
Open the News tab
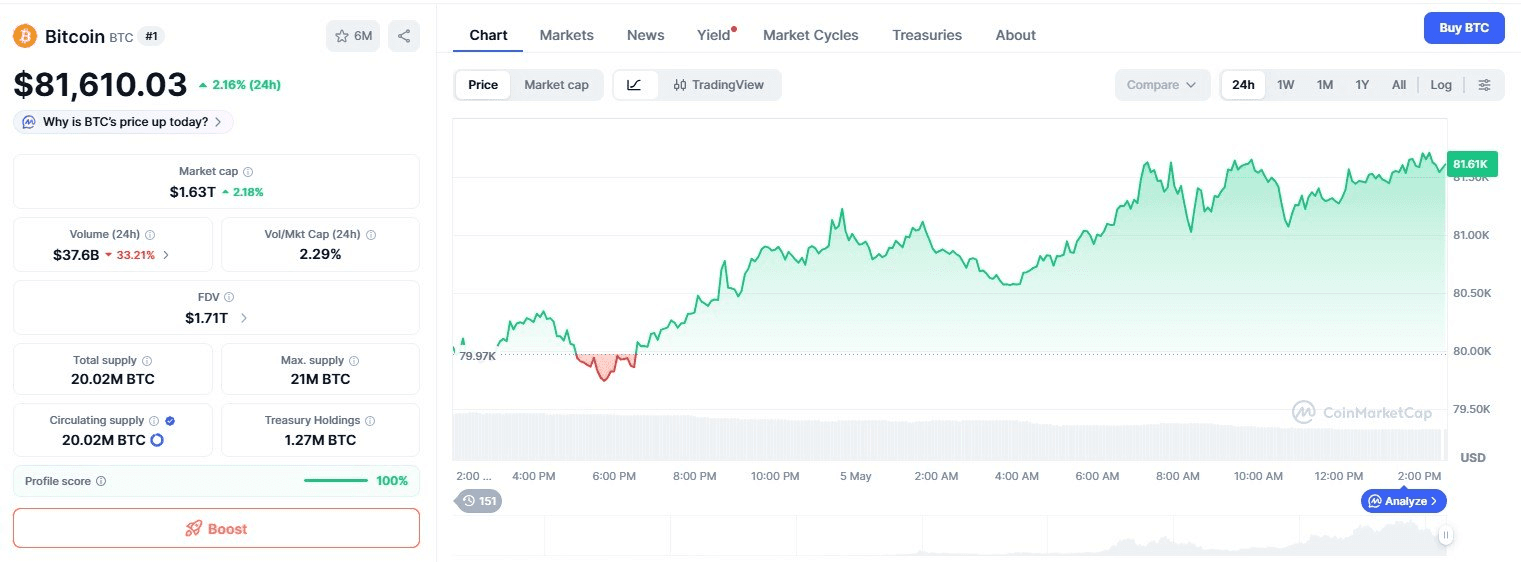646,35
